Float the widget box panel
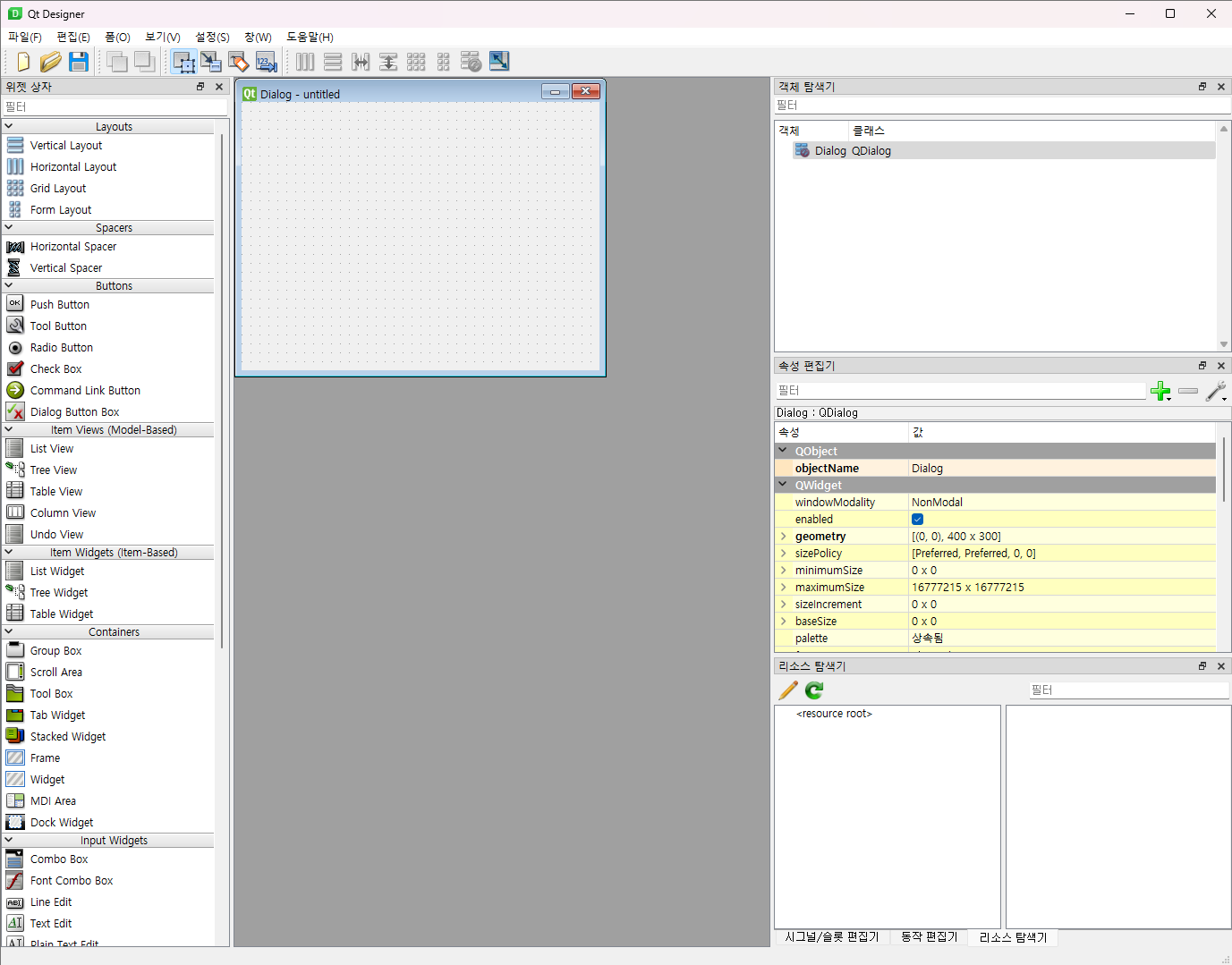Image resolution: width=1232 pixels, height=965 pixels. point(200,87)
